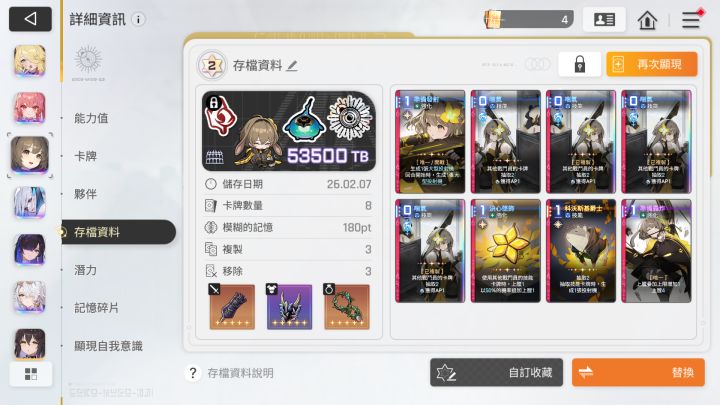
Task: Toggle the save data lock button
Action: [x=579, y=64]
